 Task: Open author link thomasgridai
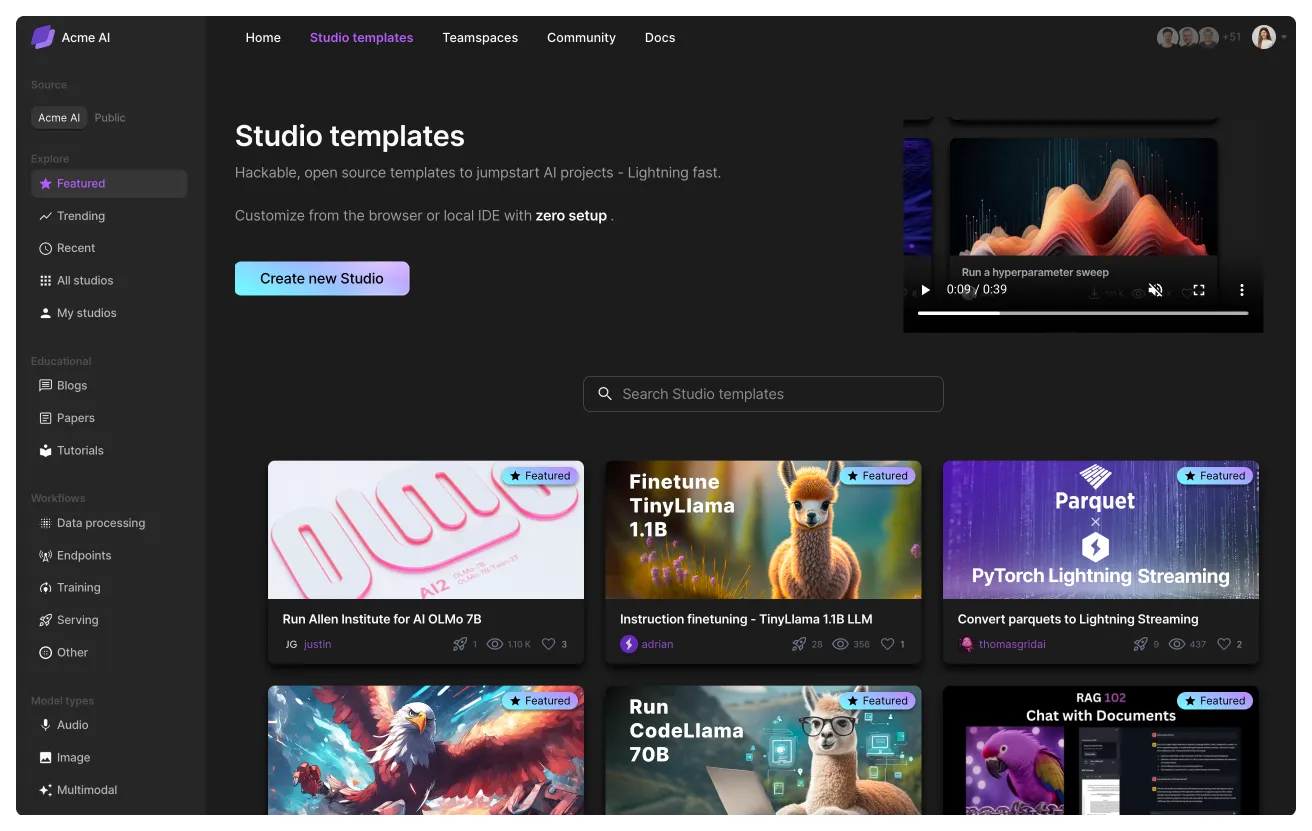tap(1012, 645)
